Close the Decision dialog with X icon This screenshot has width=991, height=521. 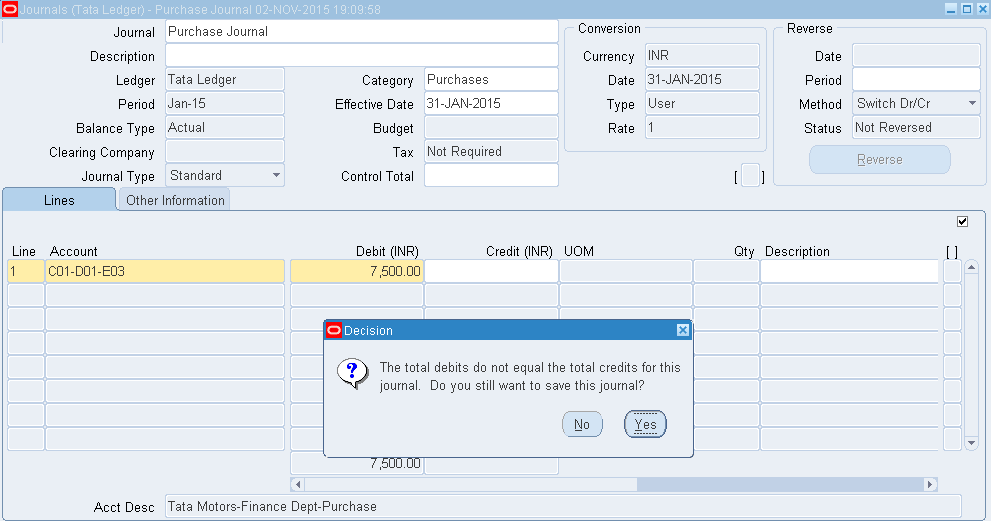pos(682,330)
